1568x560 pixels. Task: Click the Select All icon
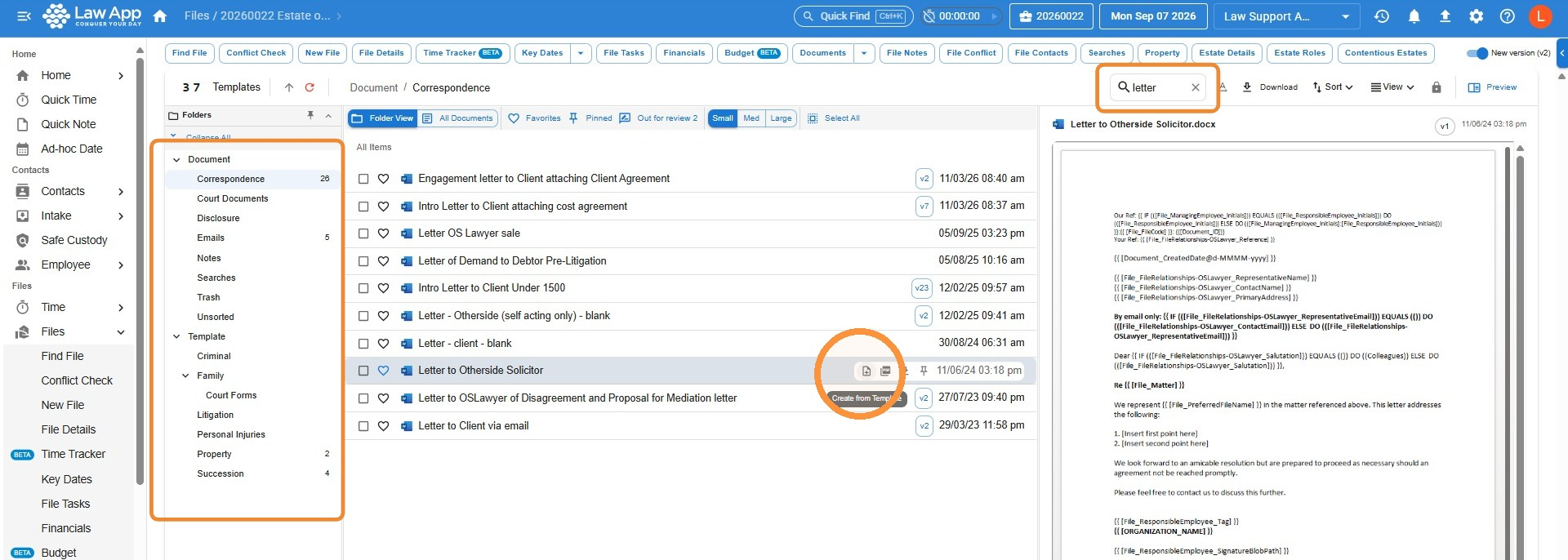813,118
